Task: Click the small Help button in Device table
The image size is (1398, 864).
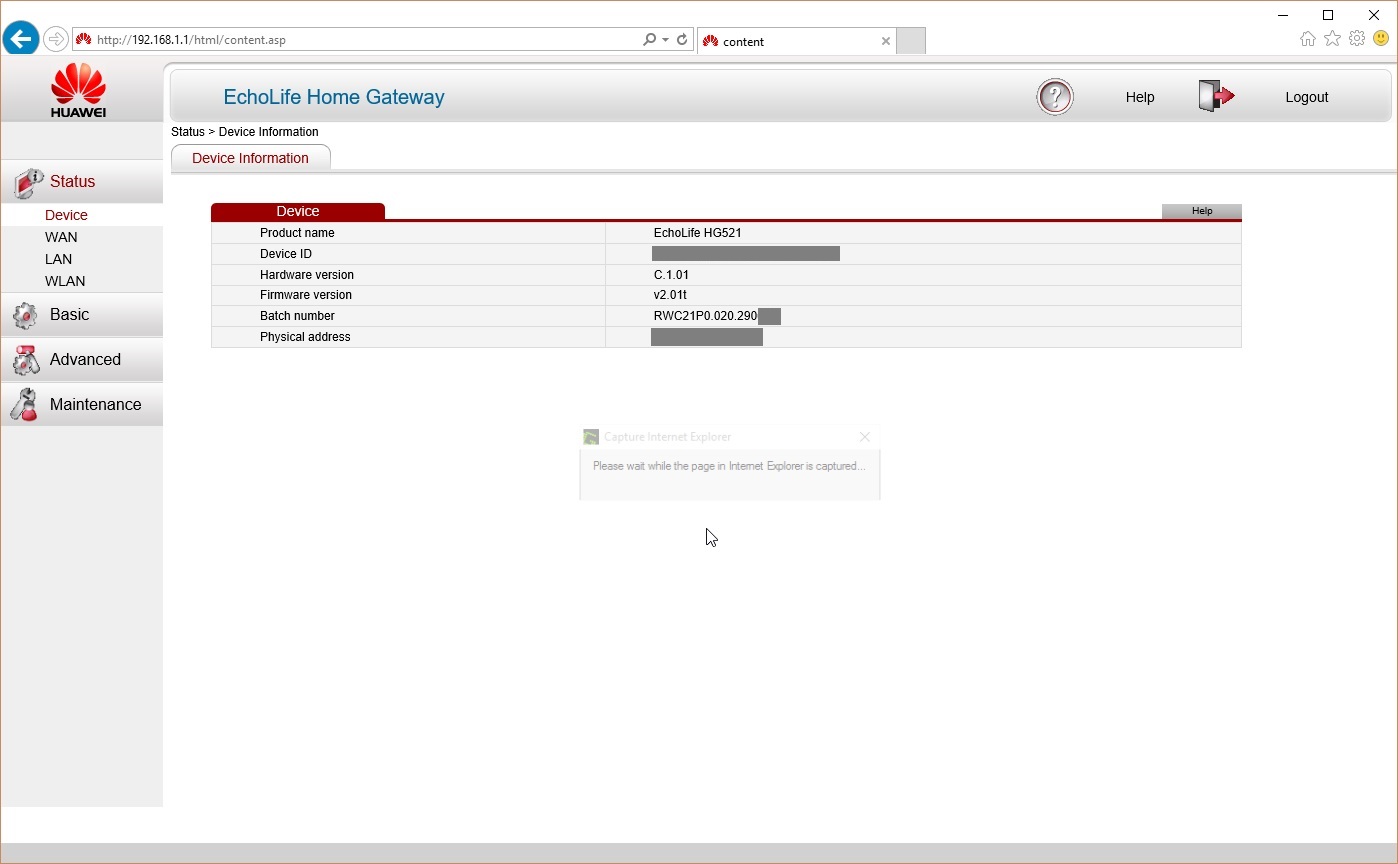Action: pyautogui.click(x=1202, y=211)
